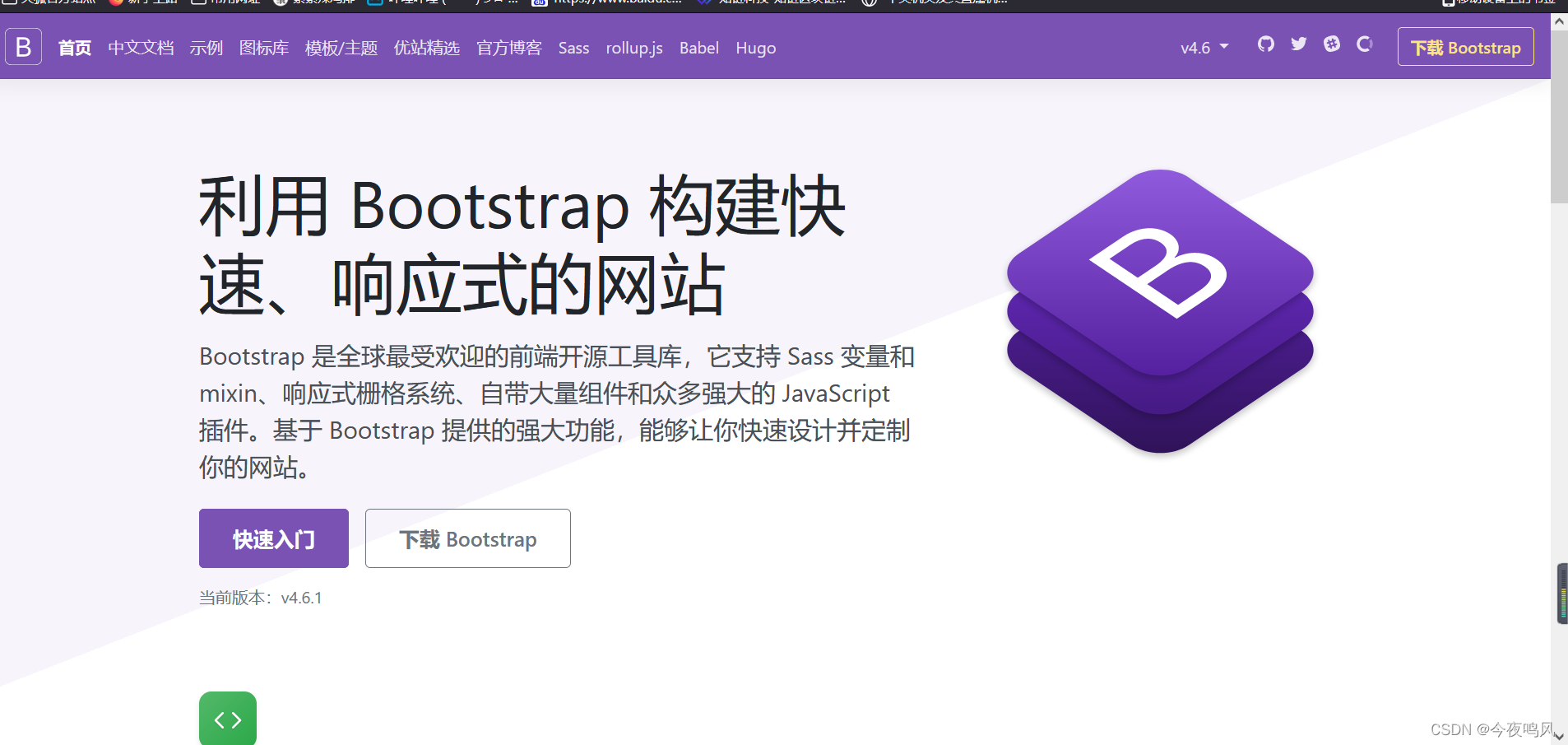Screen dimensions: 1568x745
Task: Open 图标库 nav link
Action: (264, 48)
